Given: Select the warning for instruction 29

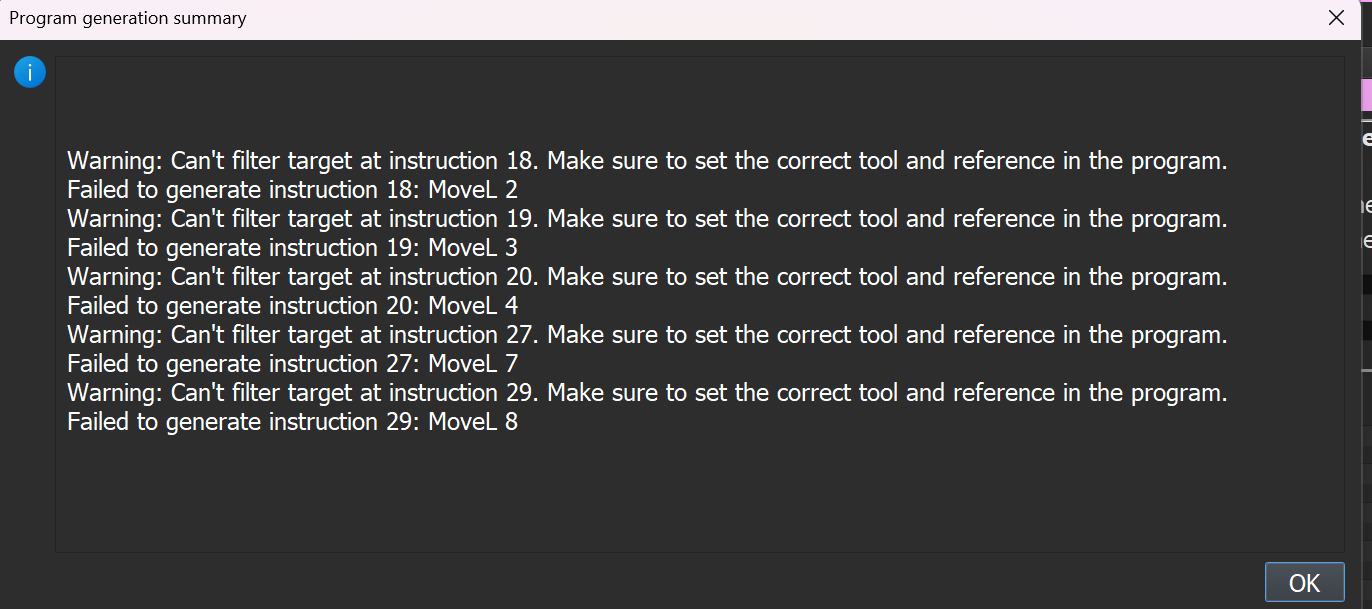Looking at the screenshot, I should [x=646, y=393].
